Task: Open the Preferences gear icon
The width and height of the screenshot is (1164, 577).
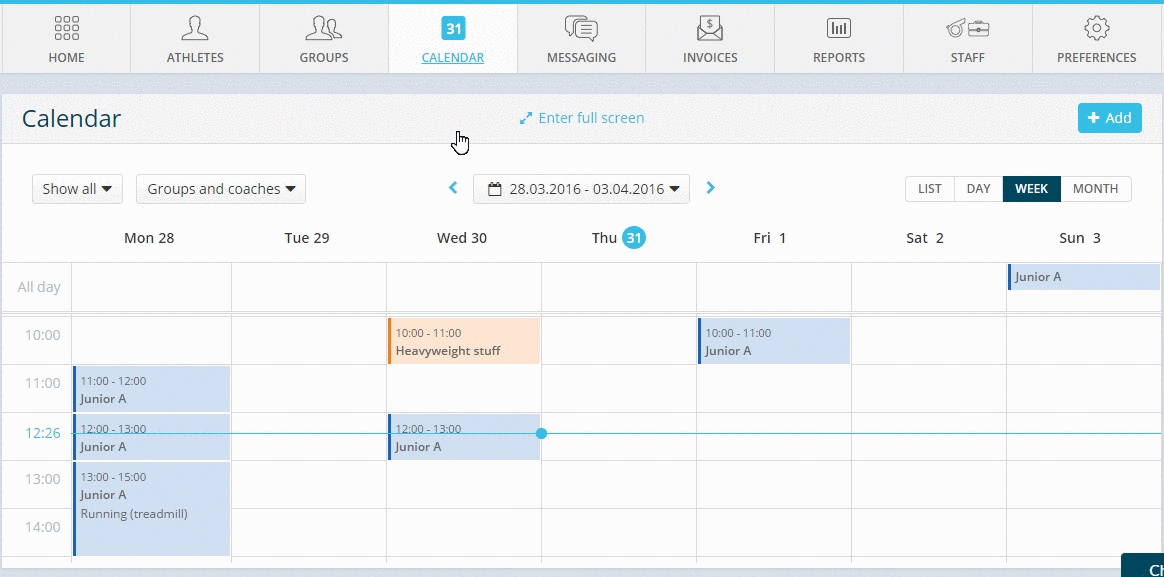Action: click(1096, 29)
